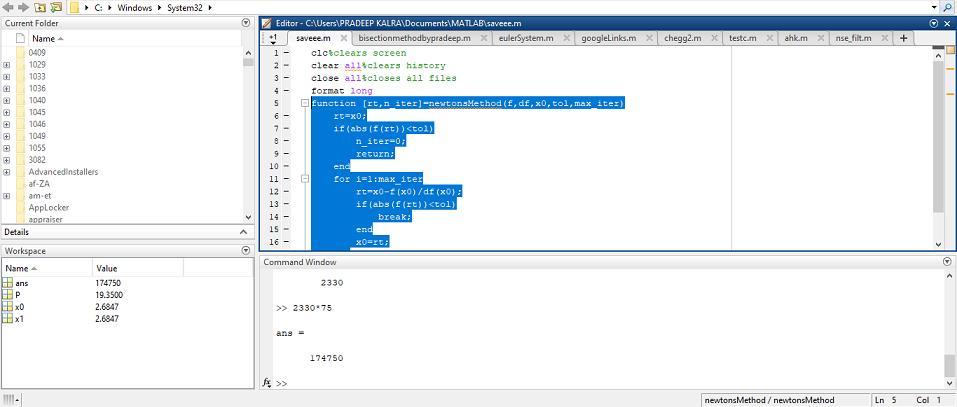Select the x1 variable in Workspace

coord(20,319)
